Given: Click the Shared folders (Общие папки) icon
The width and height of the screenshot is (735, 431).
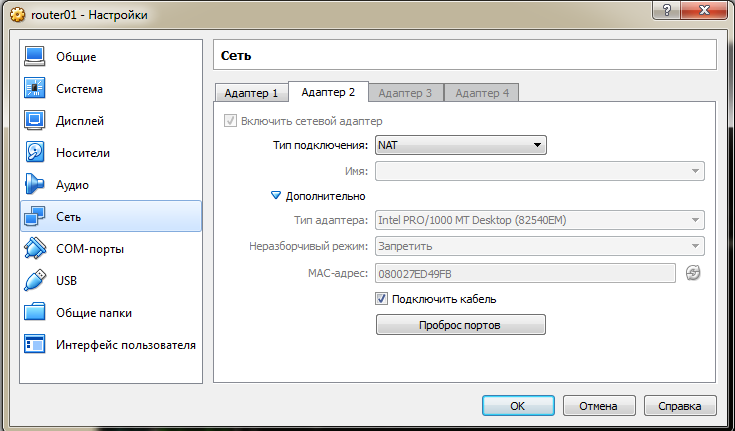Looking at the screenshot, I should [x=35, y=312].
